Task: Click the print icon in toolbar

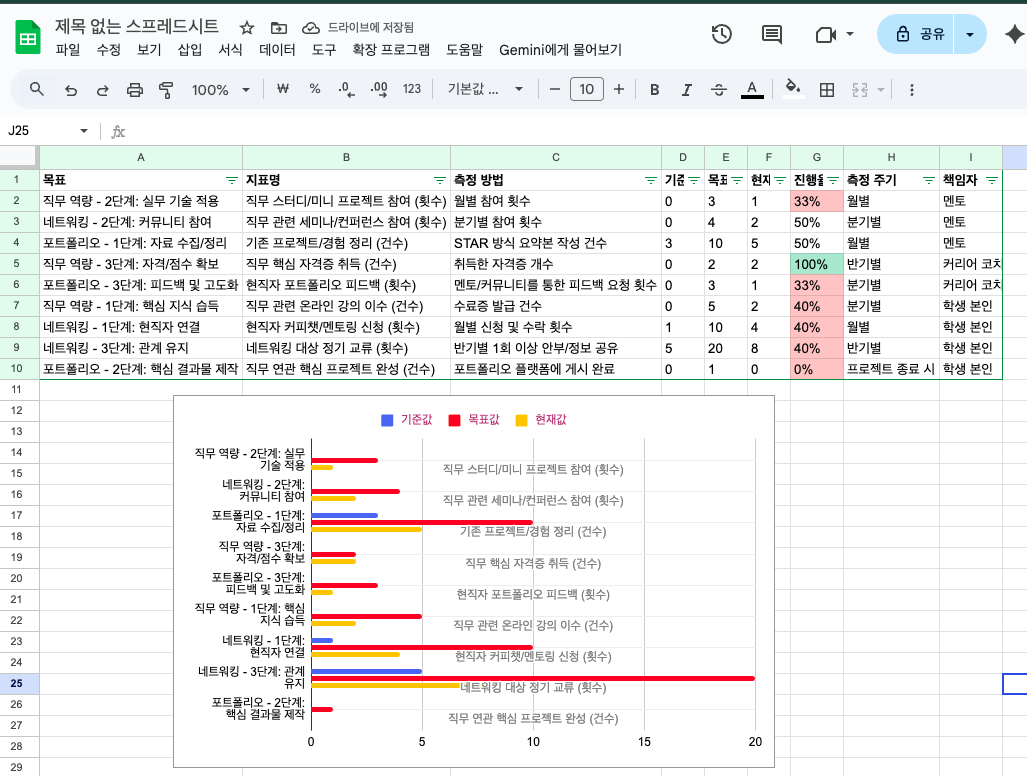Action: [135, 90]
